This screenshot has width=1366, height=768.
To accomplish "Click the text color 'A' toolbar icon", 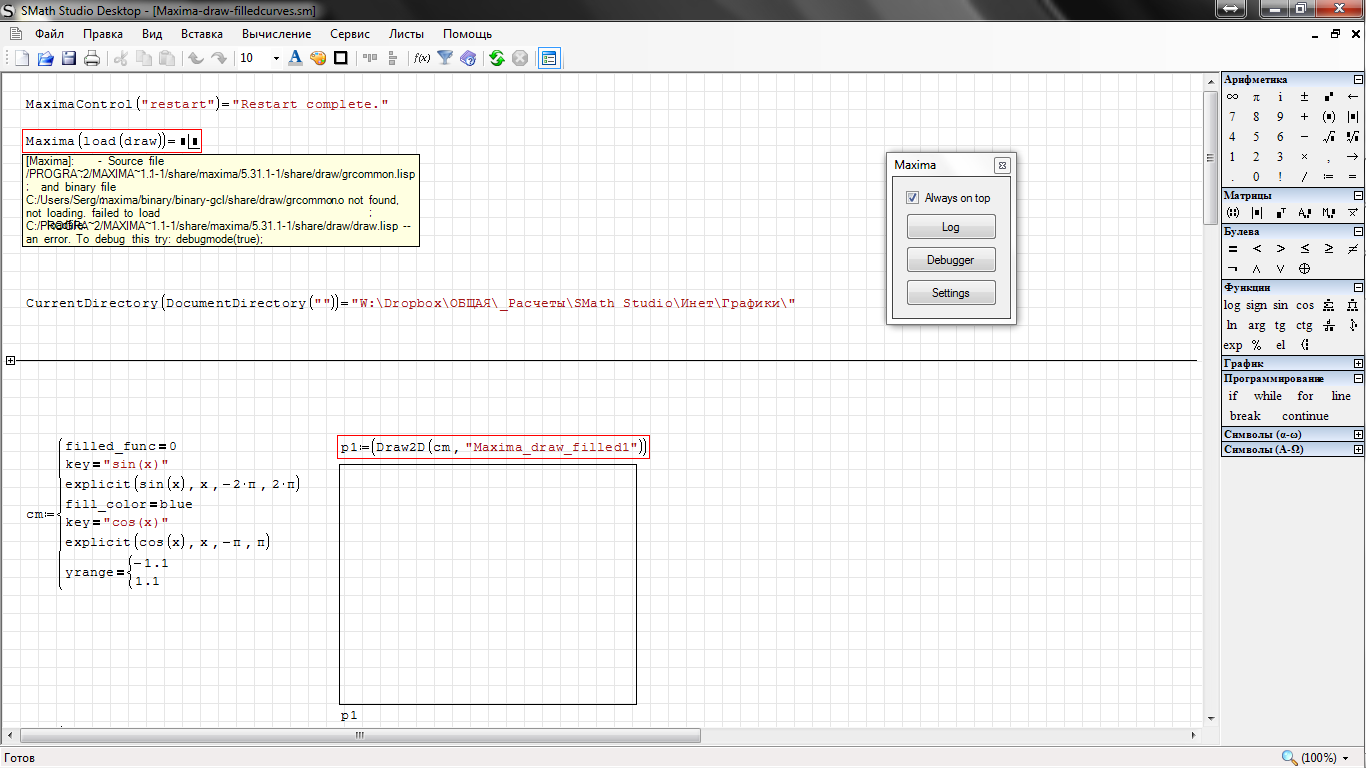I will (295, 58).
